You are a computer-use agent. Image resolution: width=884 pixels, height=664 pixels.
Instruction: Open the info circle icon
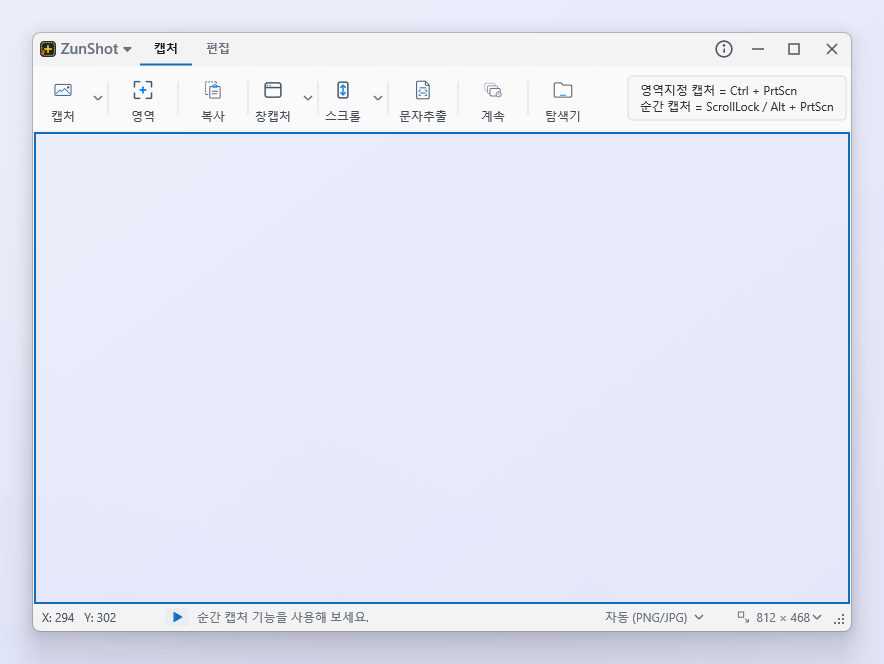723,49
